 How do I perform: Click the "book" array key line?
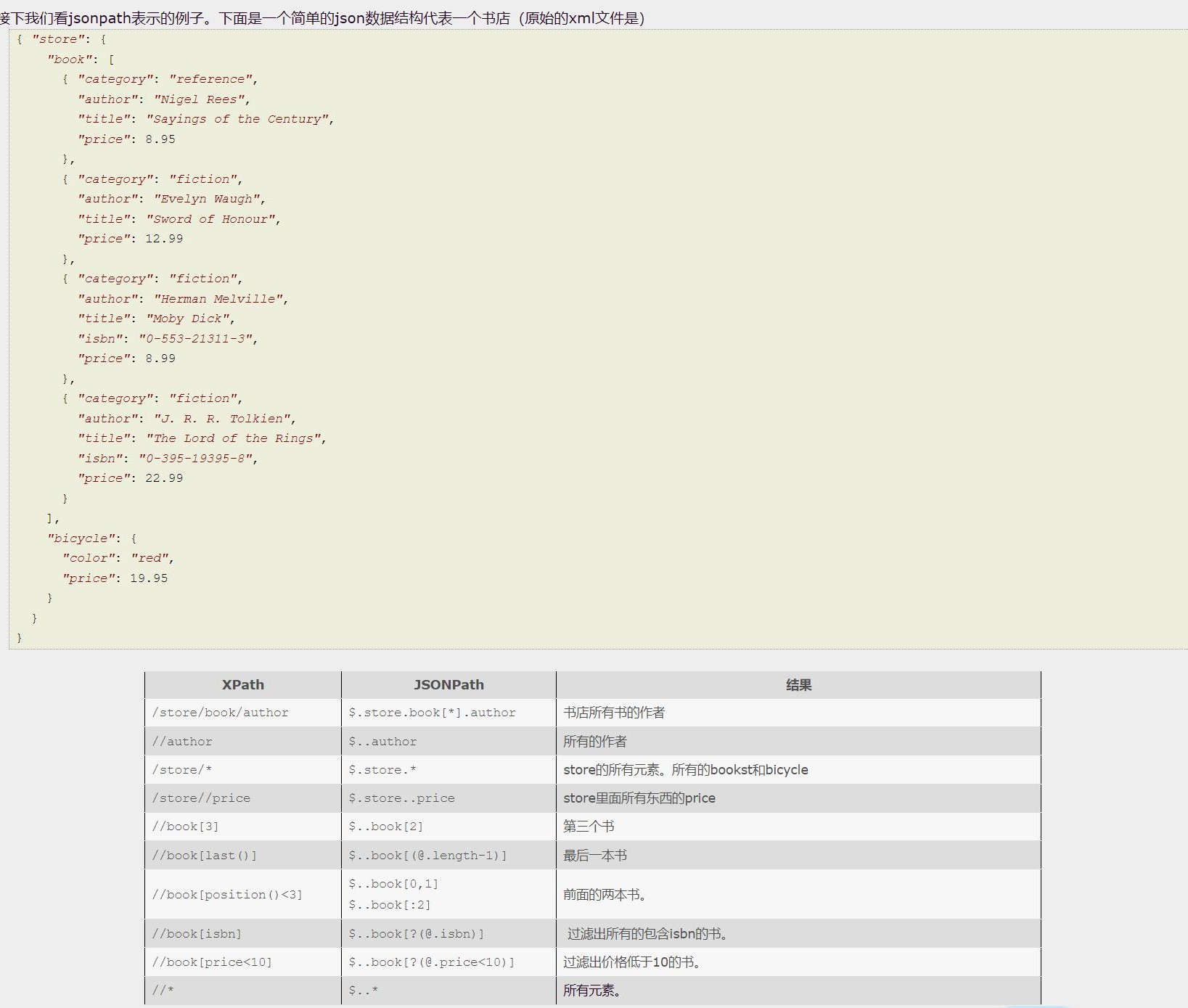pyautogui.click(x=81, y=60)
